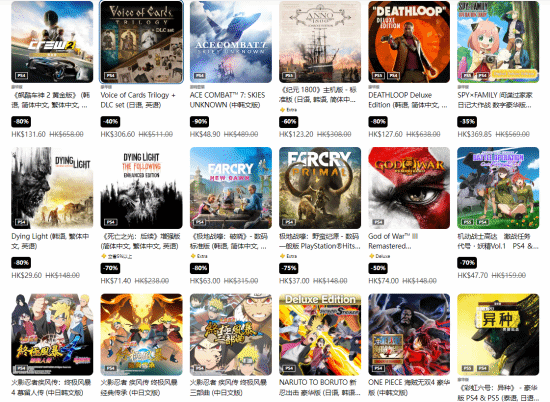550x402 pixels.
Task: Click the God of War III Remastered title
Action: (393, 241)
